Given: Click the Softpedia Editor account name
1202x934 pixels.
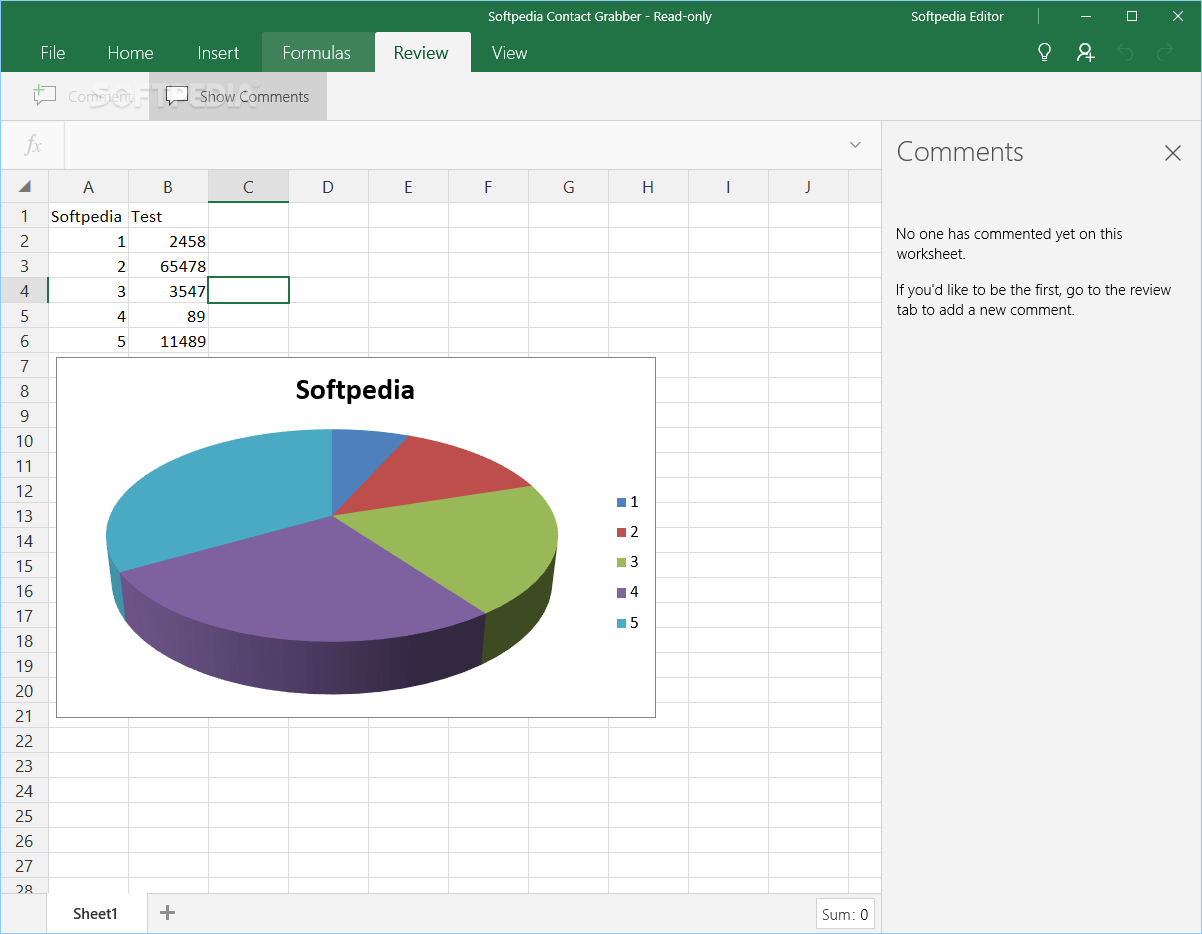Looking at the screenshot, I should 957,16.
